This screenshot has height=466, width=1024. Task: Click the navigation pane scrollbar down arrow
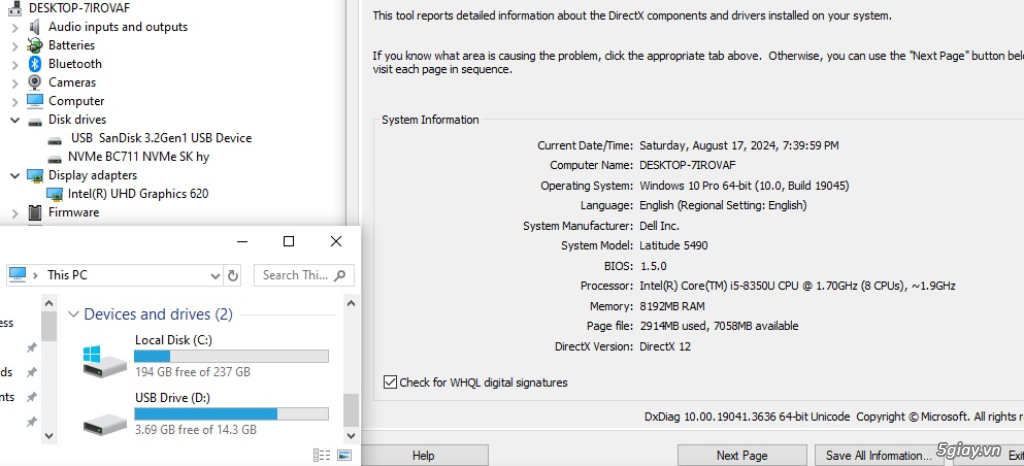click(x=49, y=435)
